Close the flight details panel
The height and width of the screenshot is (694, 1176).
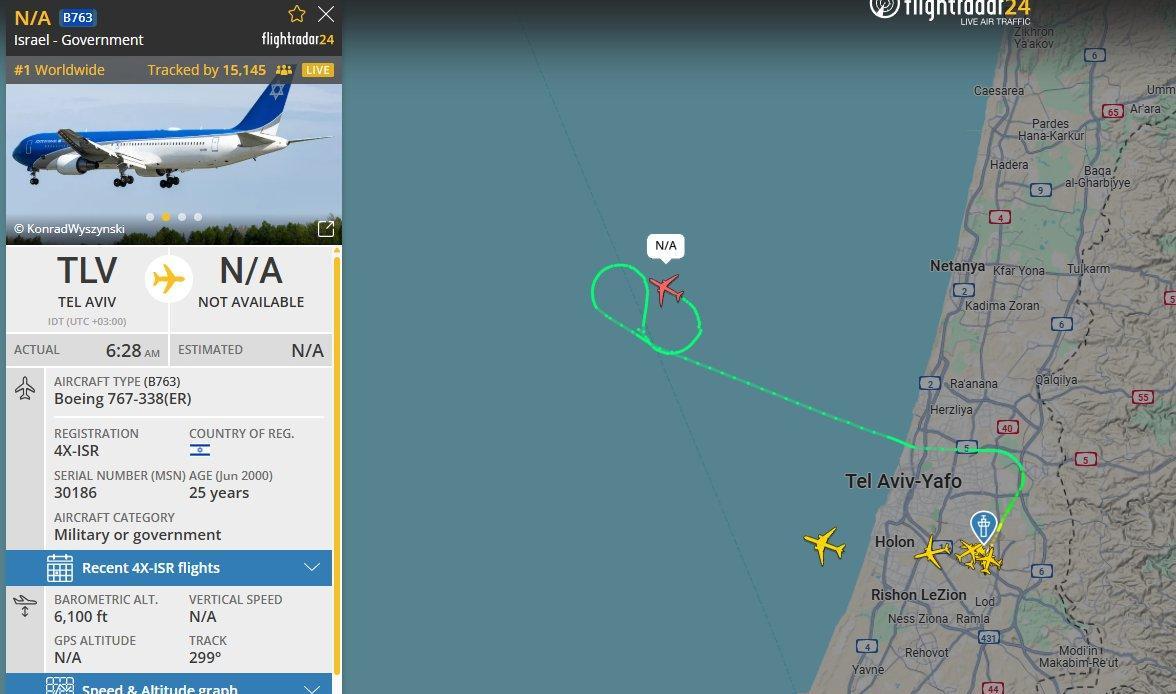pos(326,14)
